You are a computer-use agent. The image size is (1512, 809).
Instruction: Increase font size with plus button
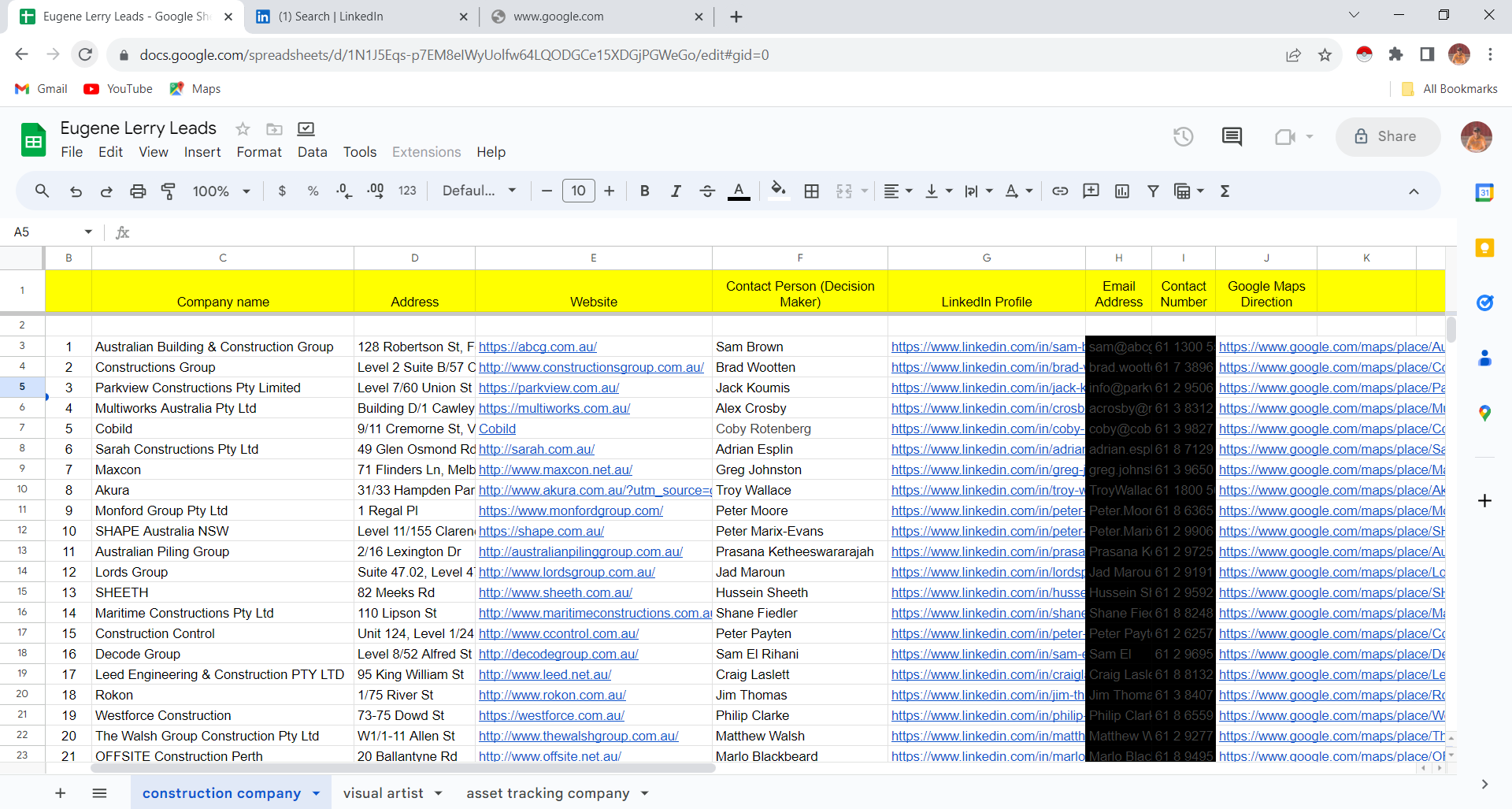609,191
